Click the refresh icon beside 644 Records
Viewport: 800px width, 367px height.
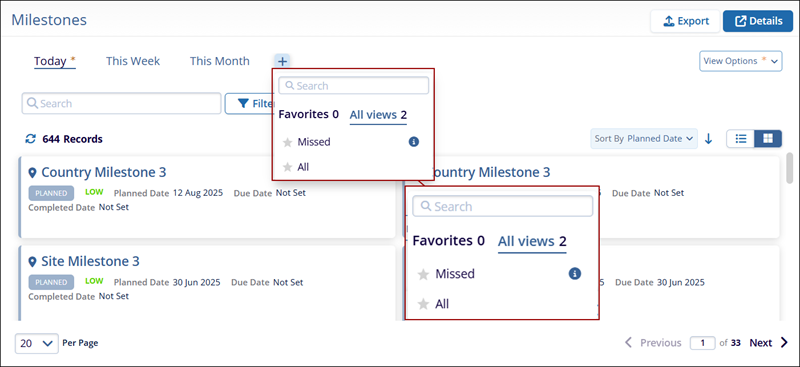tap(31, 139)
